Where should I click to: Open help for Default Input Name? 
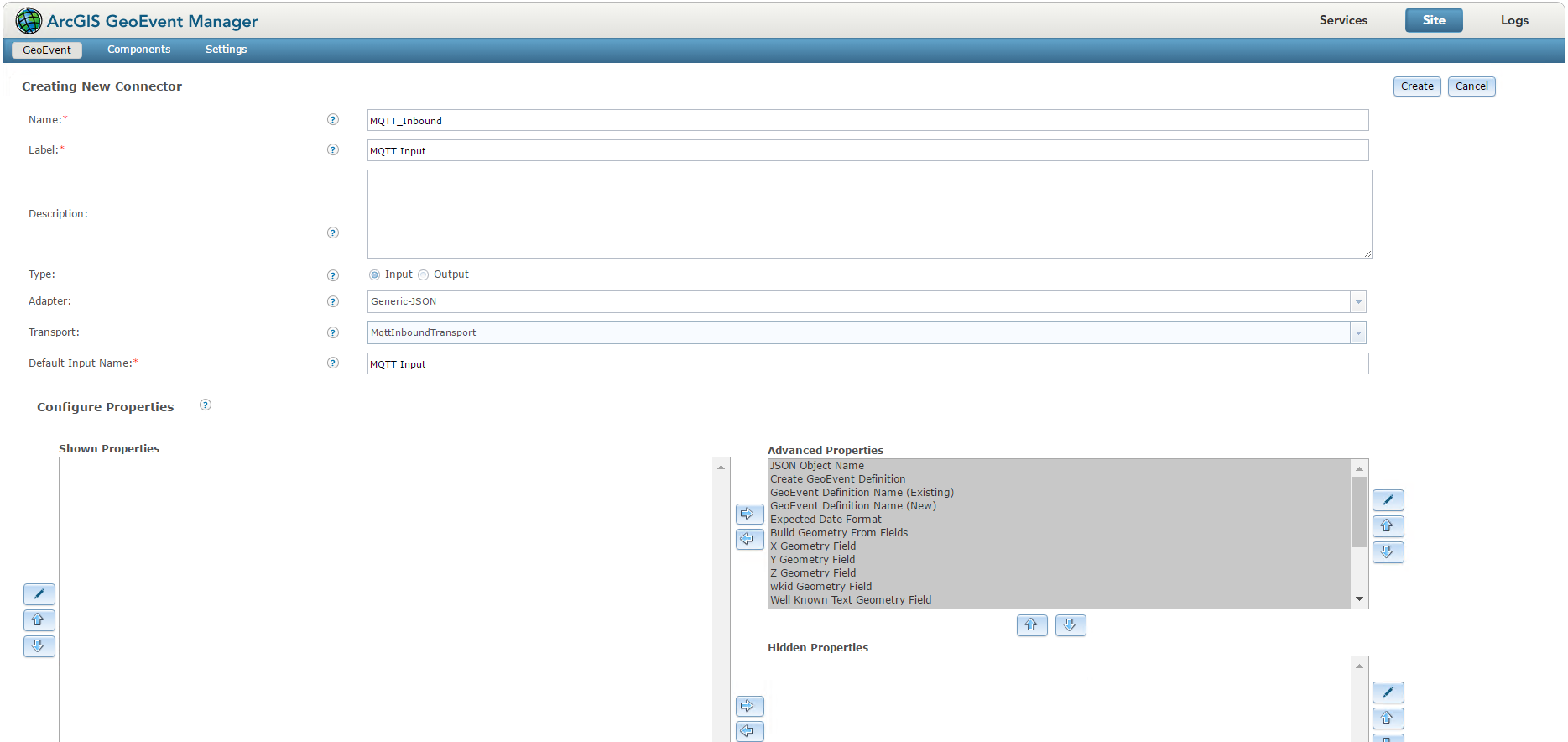point(333,363)
